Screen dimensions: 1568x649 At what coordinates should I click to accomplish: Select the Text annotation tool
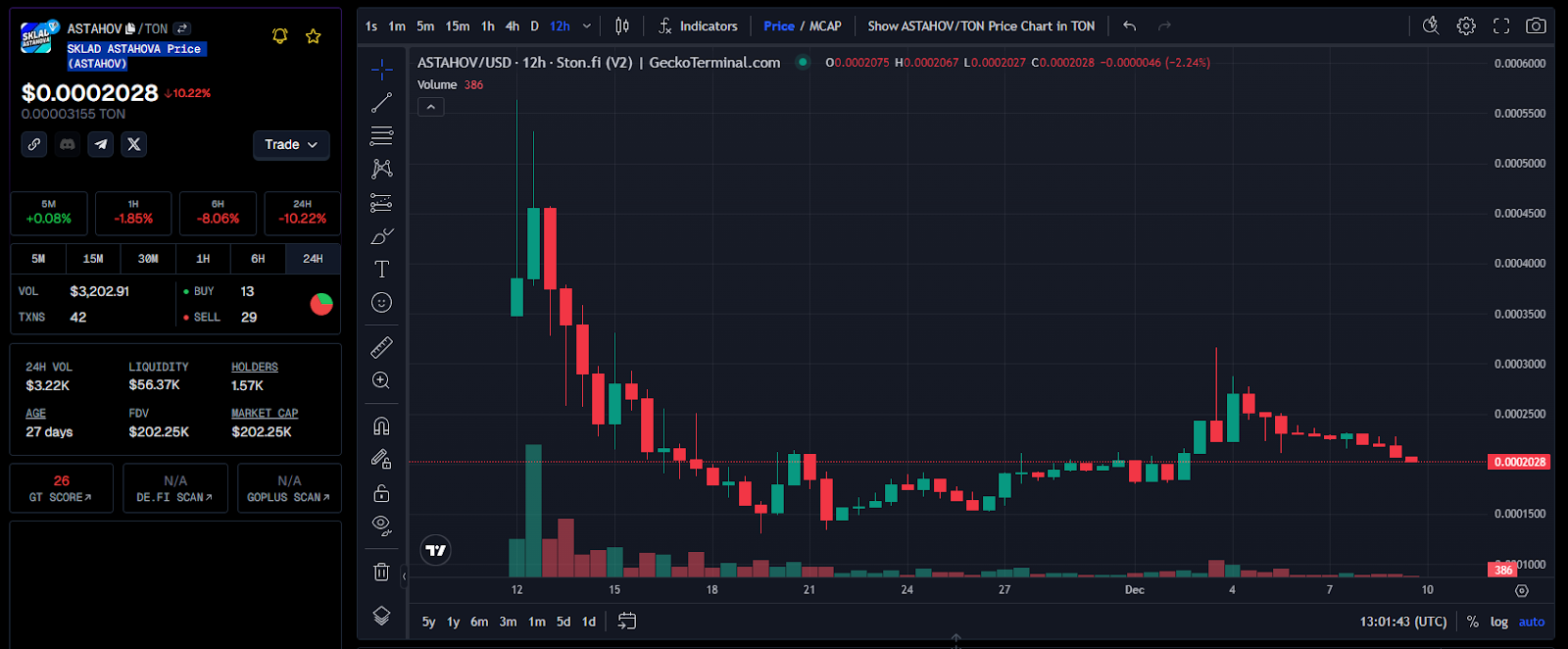382,270
